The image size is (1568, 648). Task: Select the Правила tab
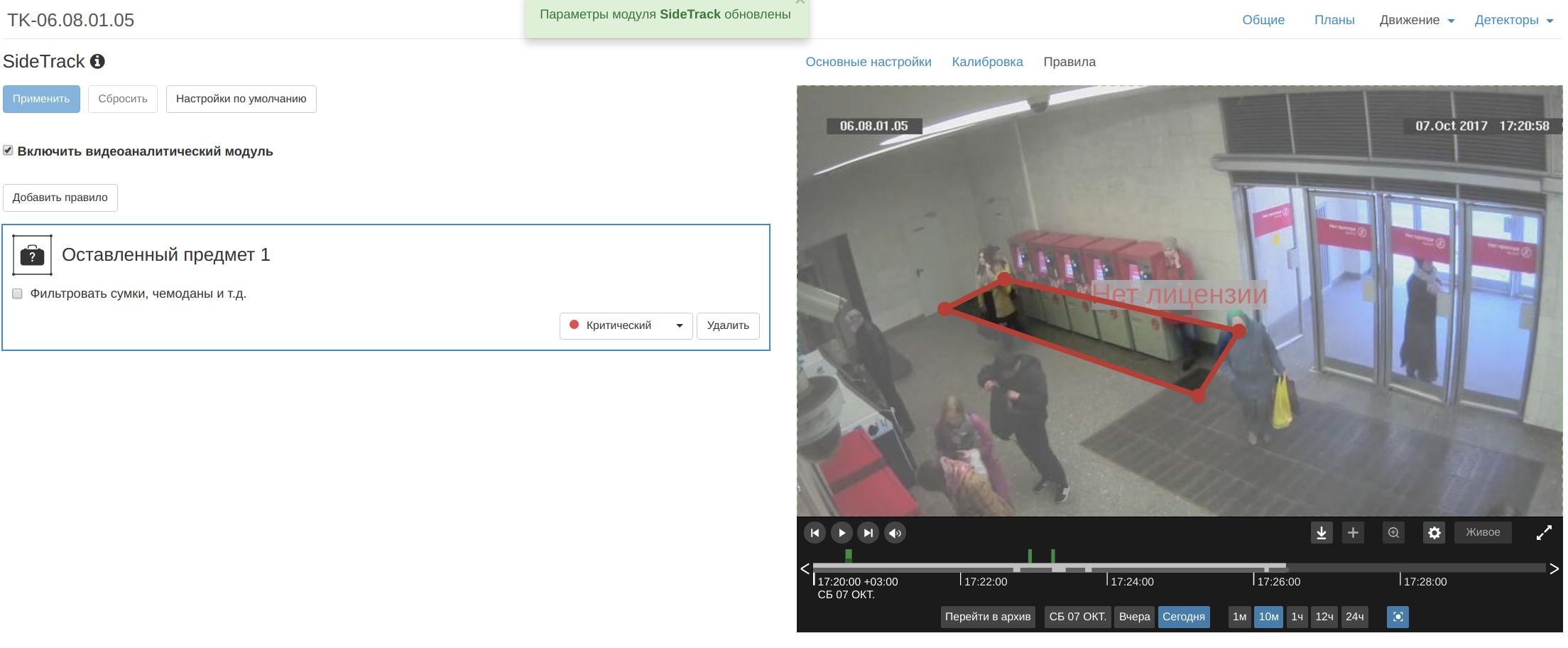coord(1069,62)
